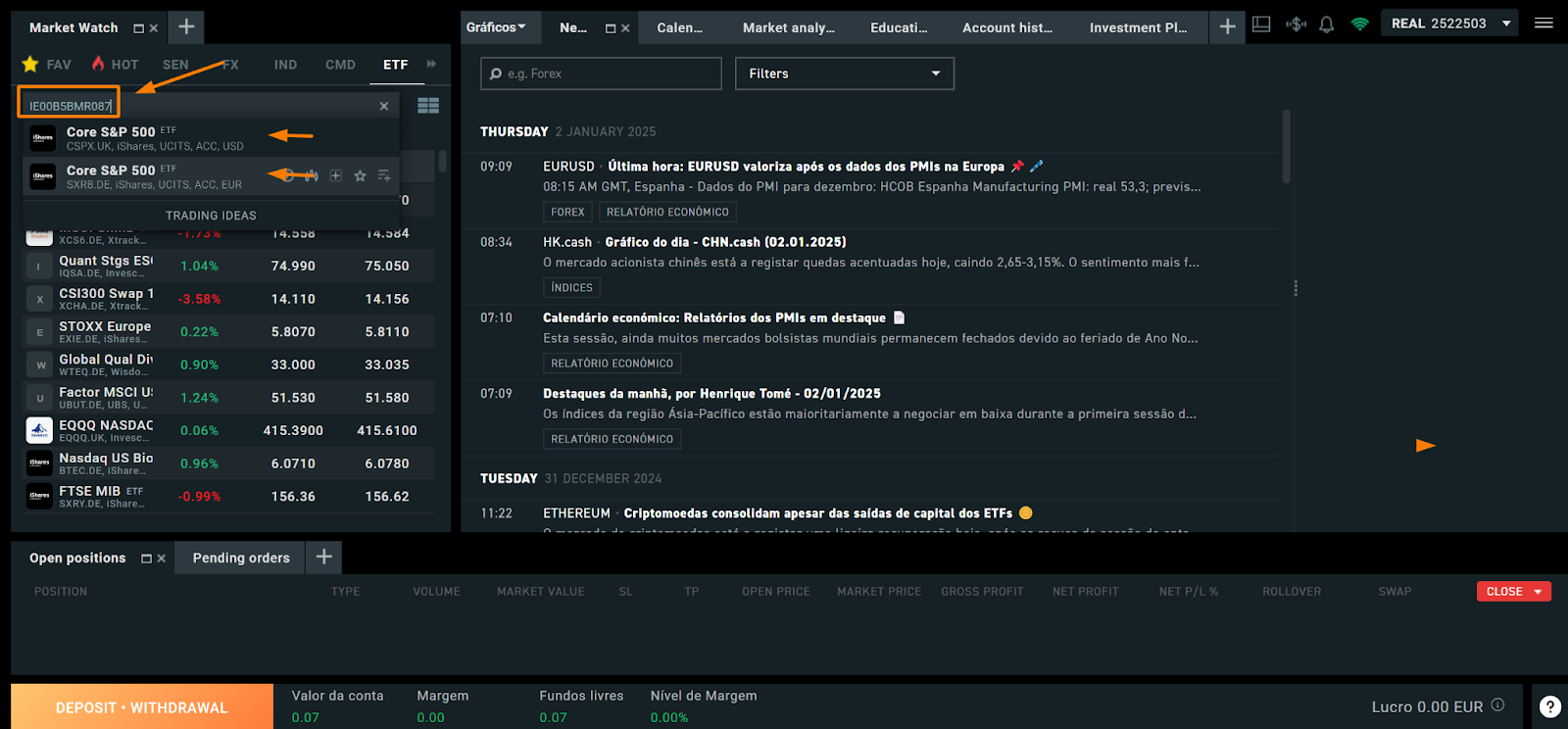The height and width of the screenshot is (729, 1568).
Task: Open the REAL 2522503 account selector
Action: pyautogui.click(x=1449, y=23)
